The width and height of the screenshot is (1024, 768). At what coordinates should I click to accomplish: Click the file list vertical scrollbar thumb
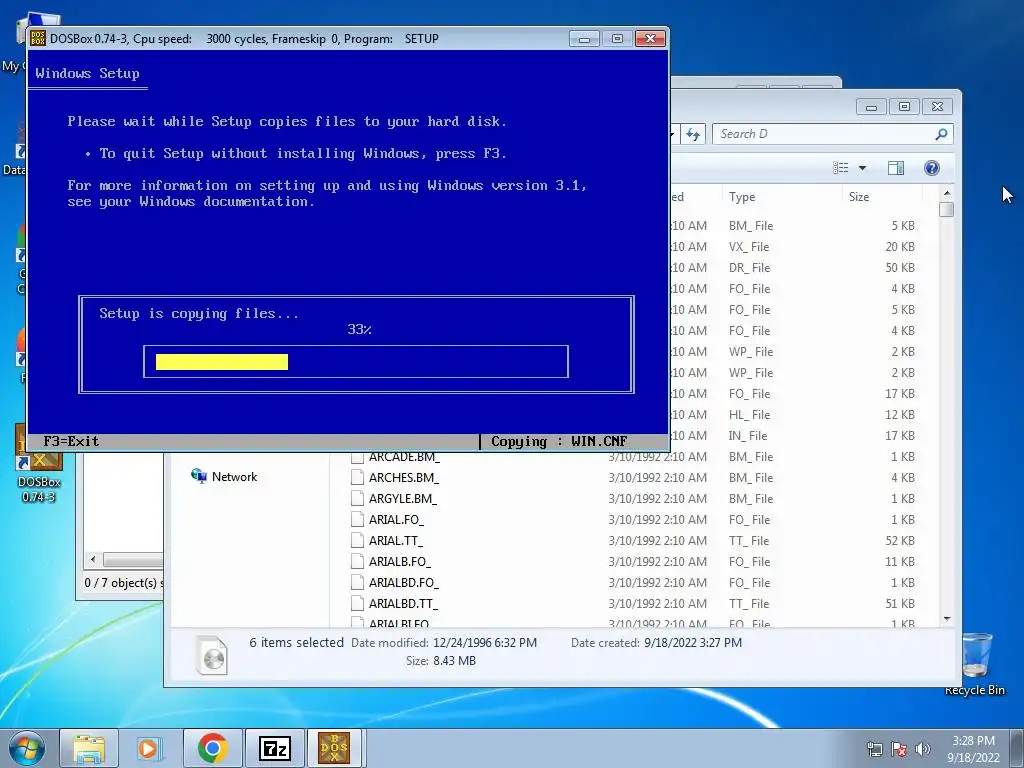947,210
